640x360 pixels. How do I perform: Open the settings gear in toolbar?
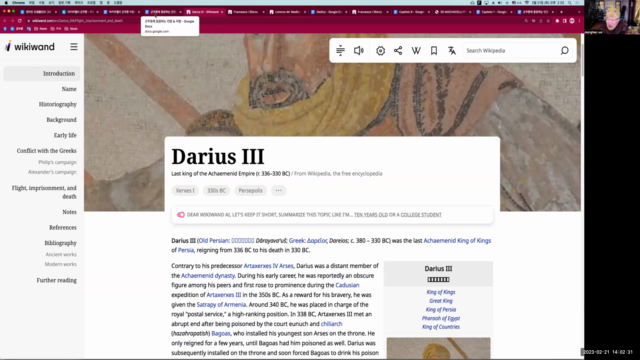(380, 51)
